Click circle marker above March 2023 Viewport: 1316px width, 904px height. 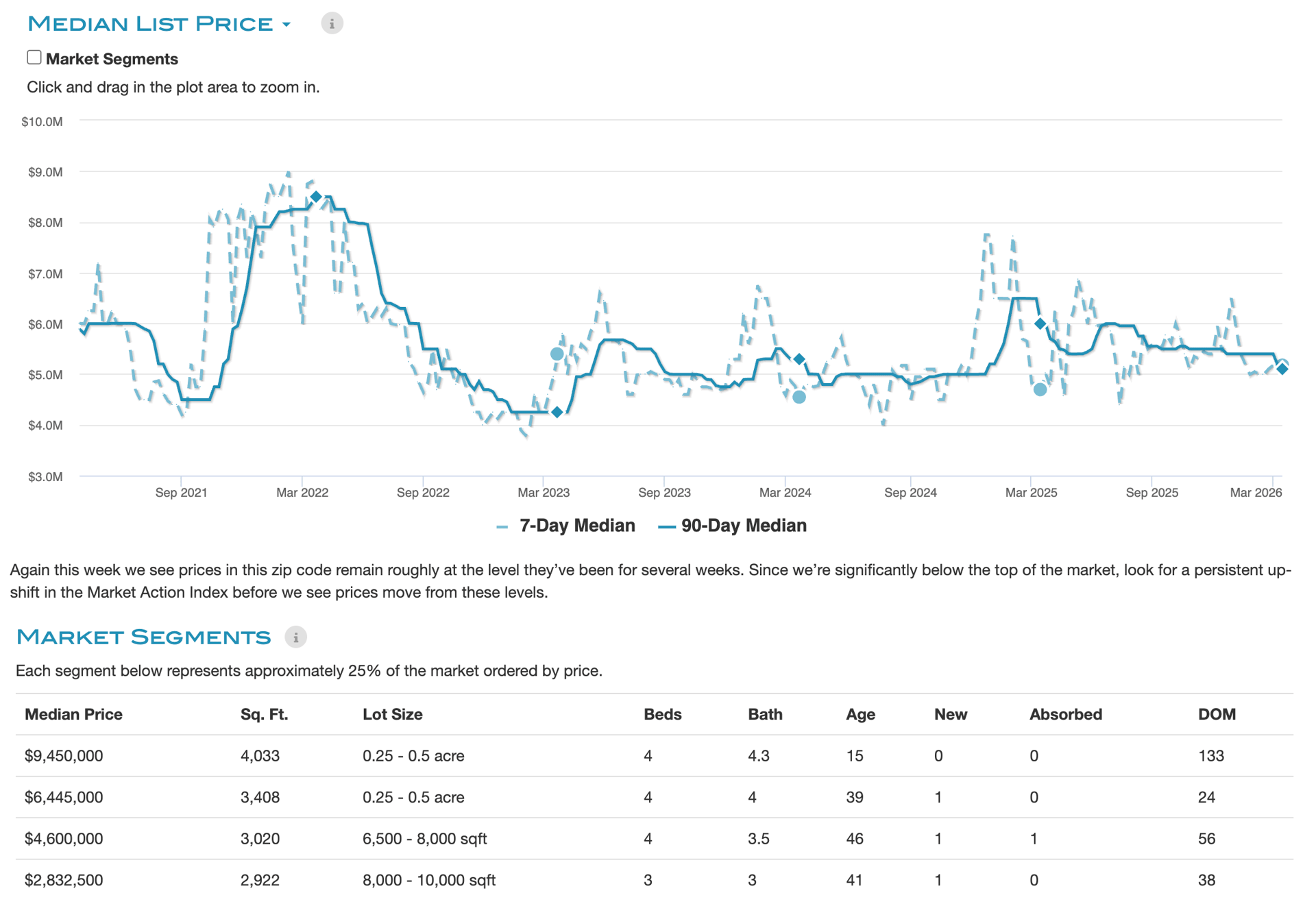click(x=557, y=354)
